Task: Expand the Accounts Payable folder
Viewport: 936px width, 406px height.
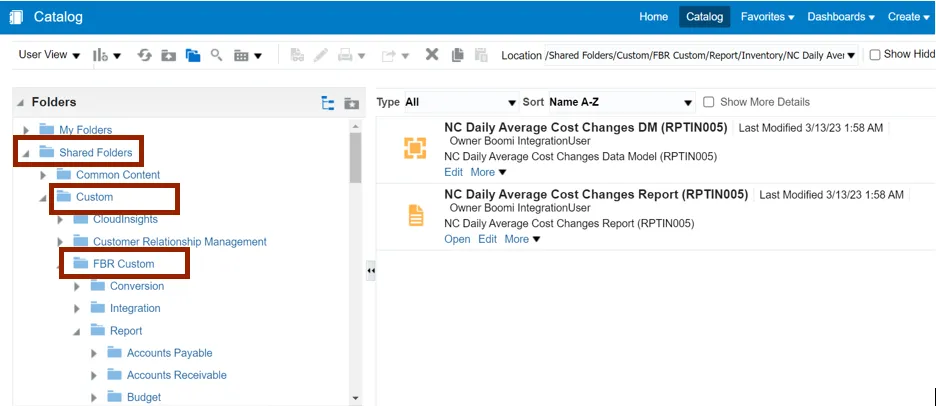Action: (x=94, y=353)
